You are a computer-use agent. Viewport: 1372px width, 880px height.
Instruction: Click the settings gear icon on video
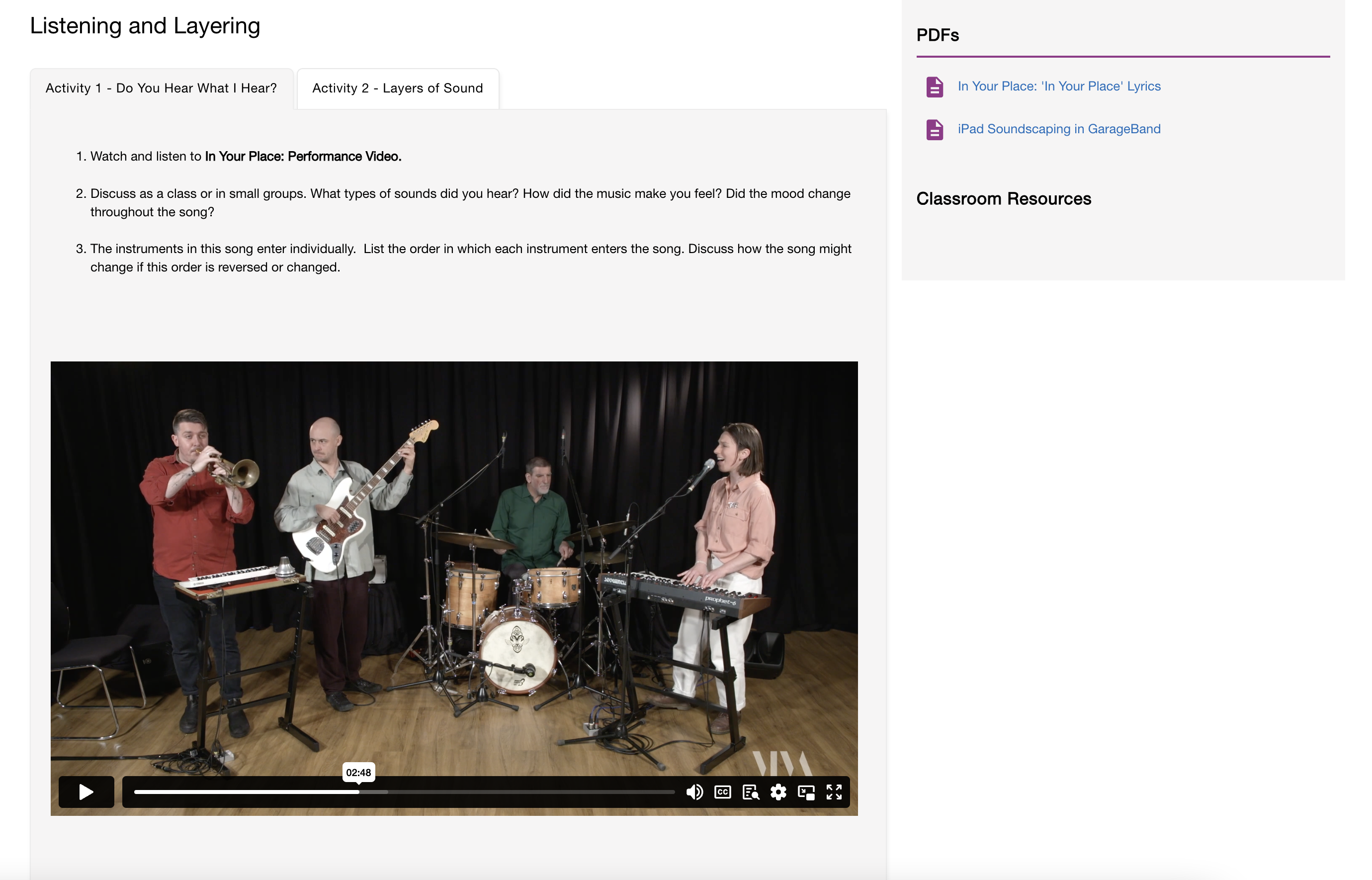click(779, 791)
